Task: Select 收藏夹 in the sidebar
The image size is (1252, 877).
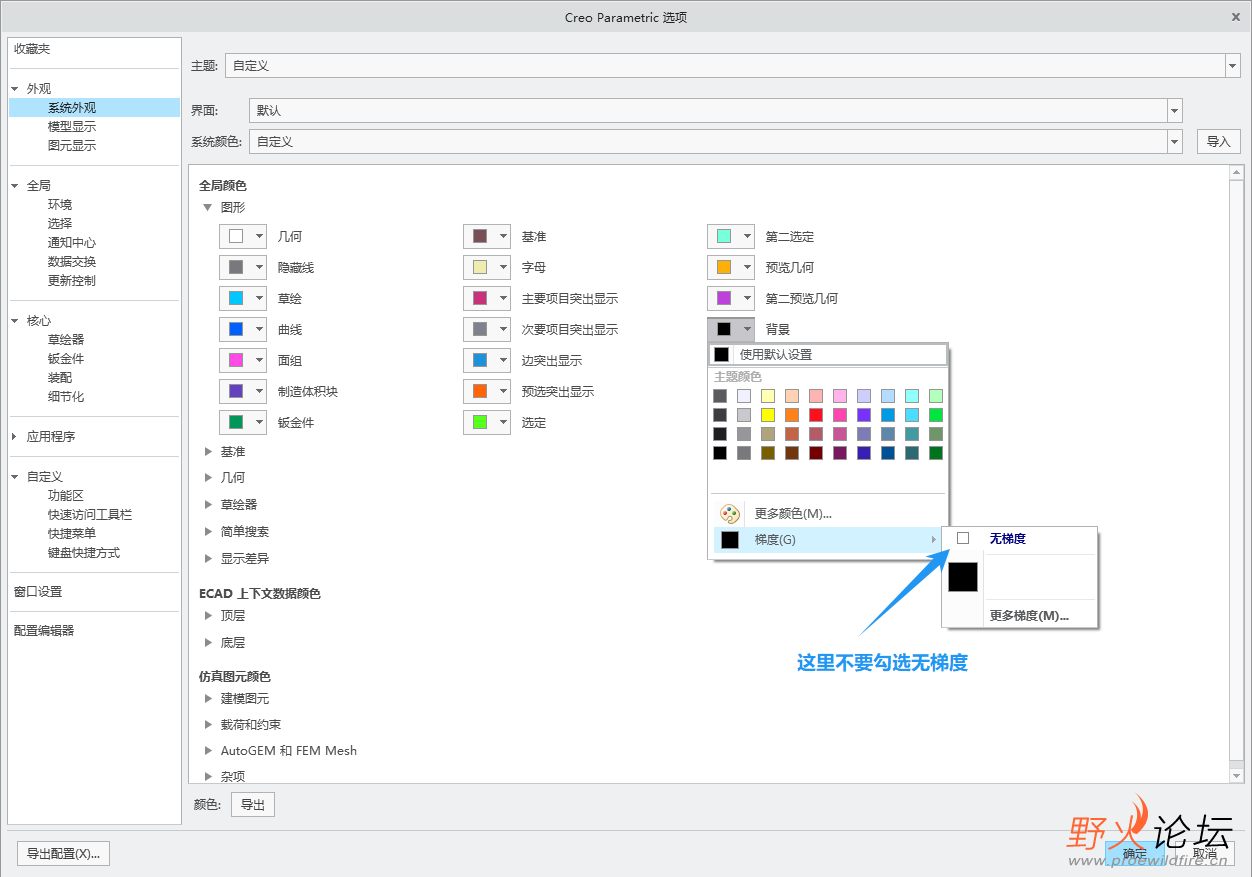Action: point(32,49)
